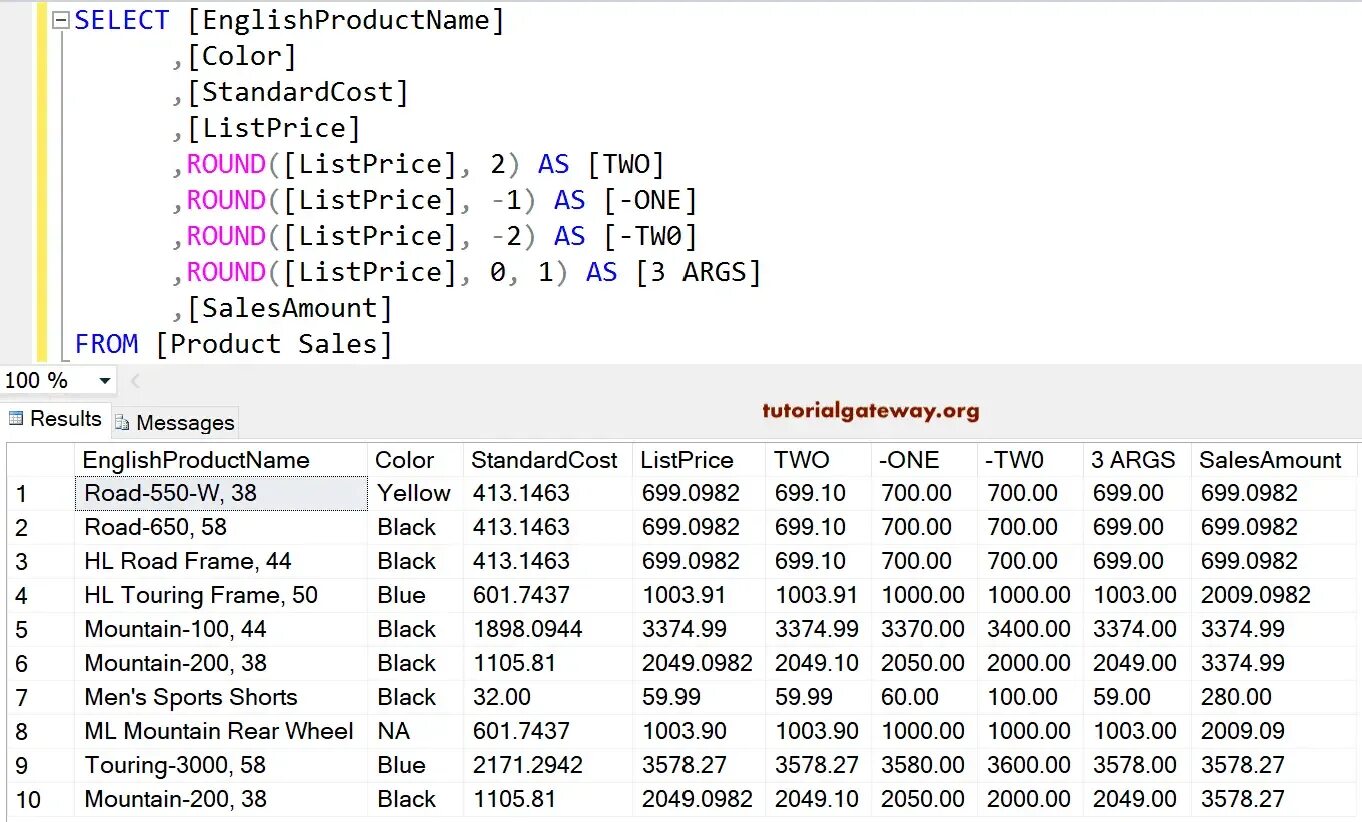Select the cell Touring-3000, 58
Screen dimensions: 1362x822
pos(221,766)
